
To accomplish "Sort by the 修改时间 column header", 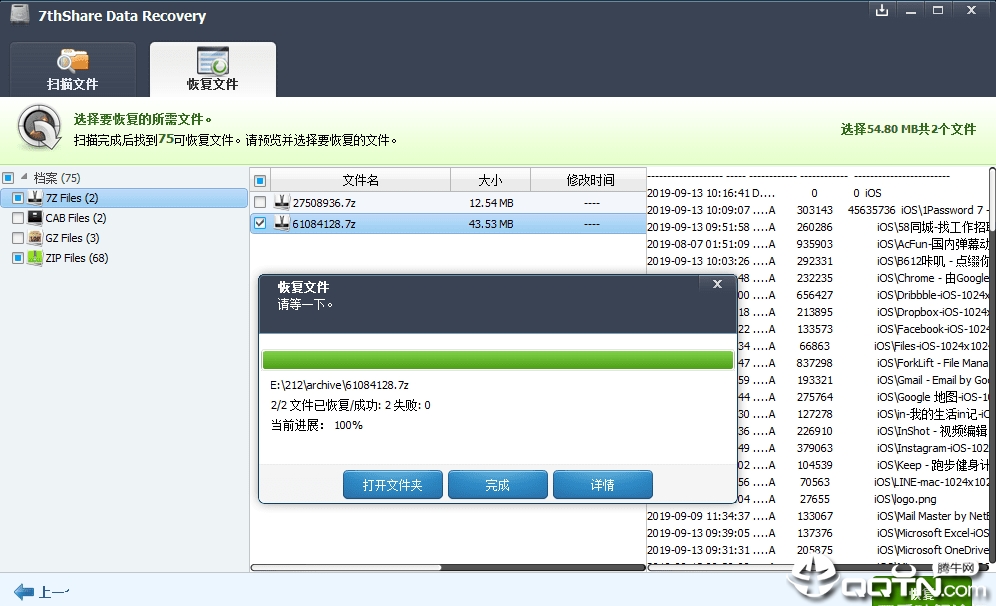I will [589, 180].
